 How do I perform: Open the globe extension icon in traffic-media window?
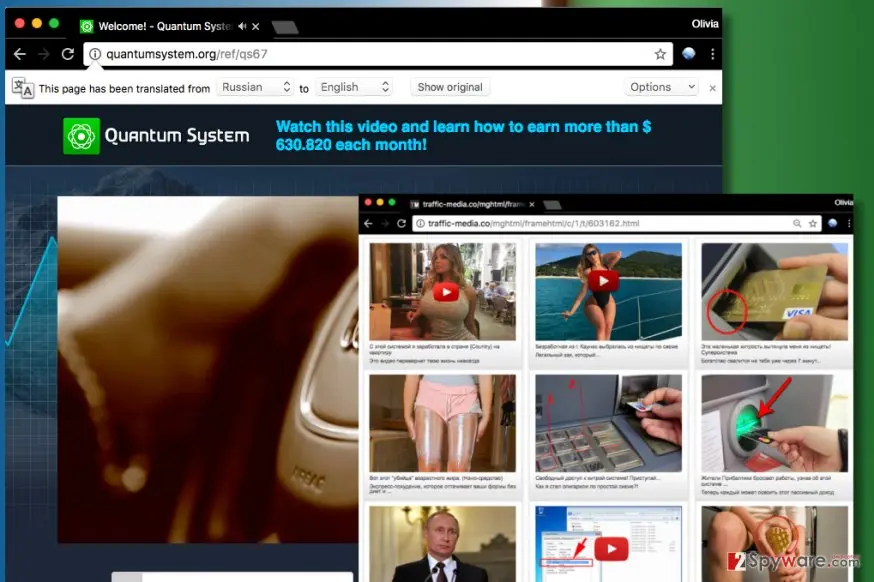click(833, 223)
